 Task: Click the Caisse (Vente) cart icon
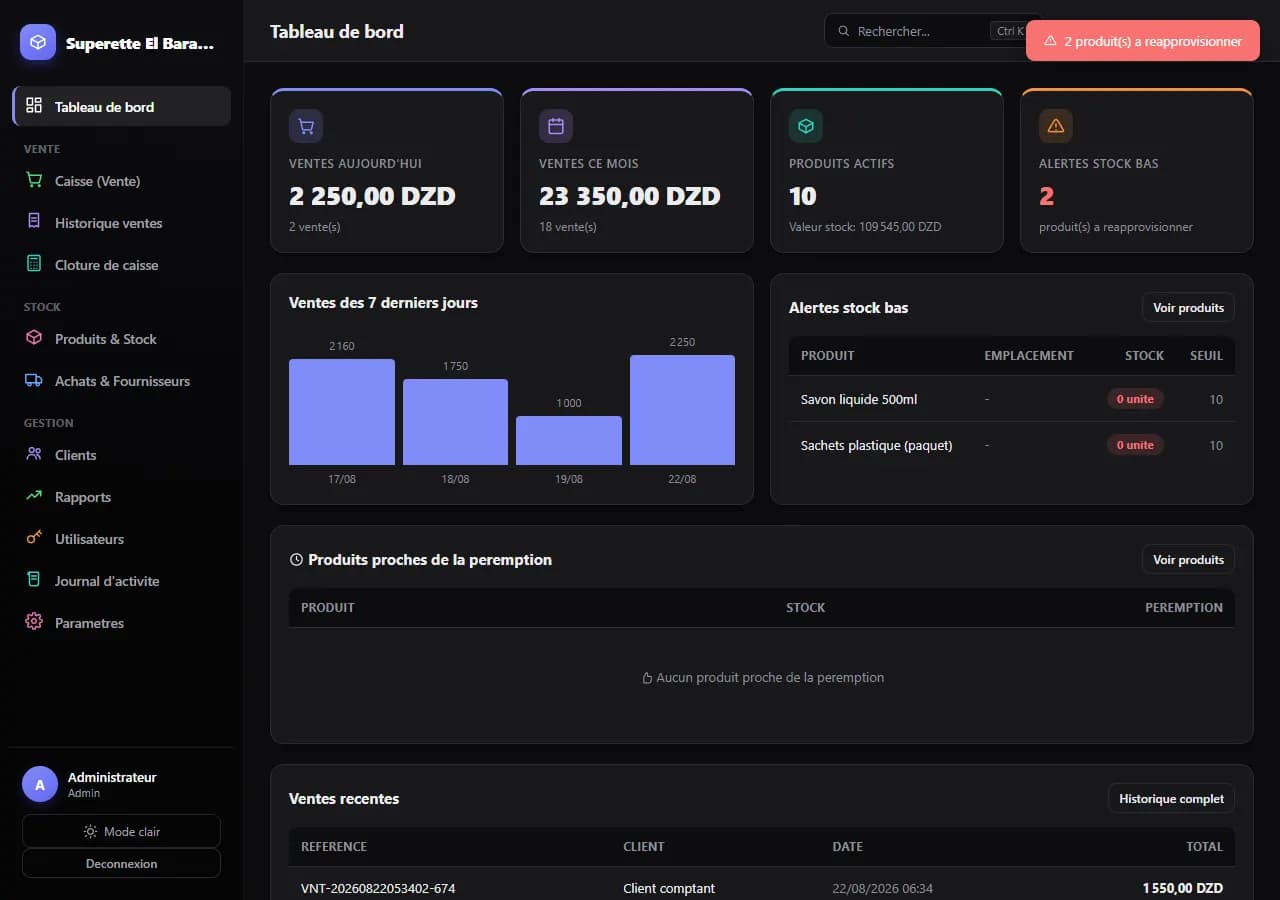pyautogui.click(x=34, y=181)
